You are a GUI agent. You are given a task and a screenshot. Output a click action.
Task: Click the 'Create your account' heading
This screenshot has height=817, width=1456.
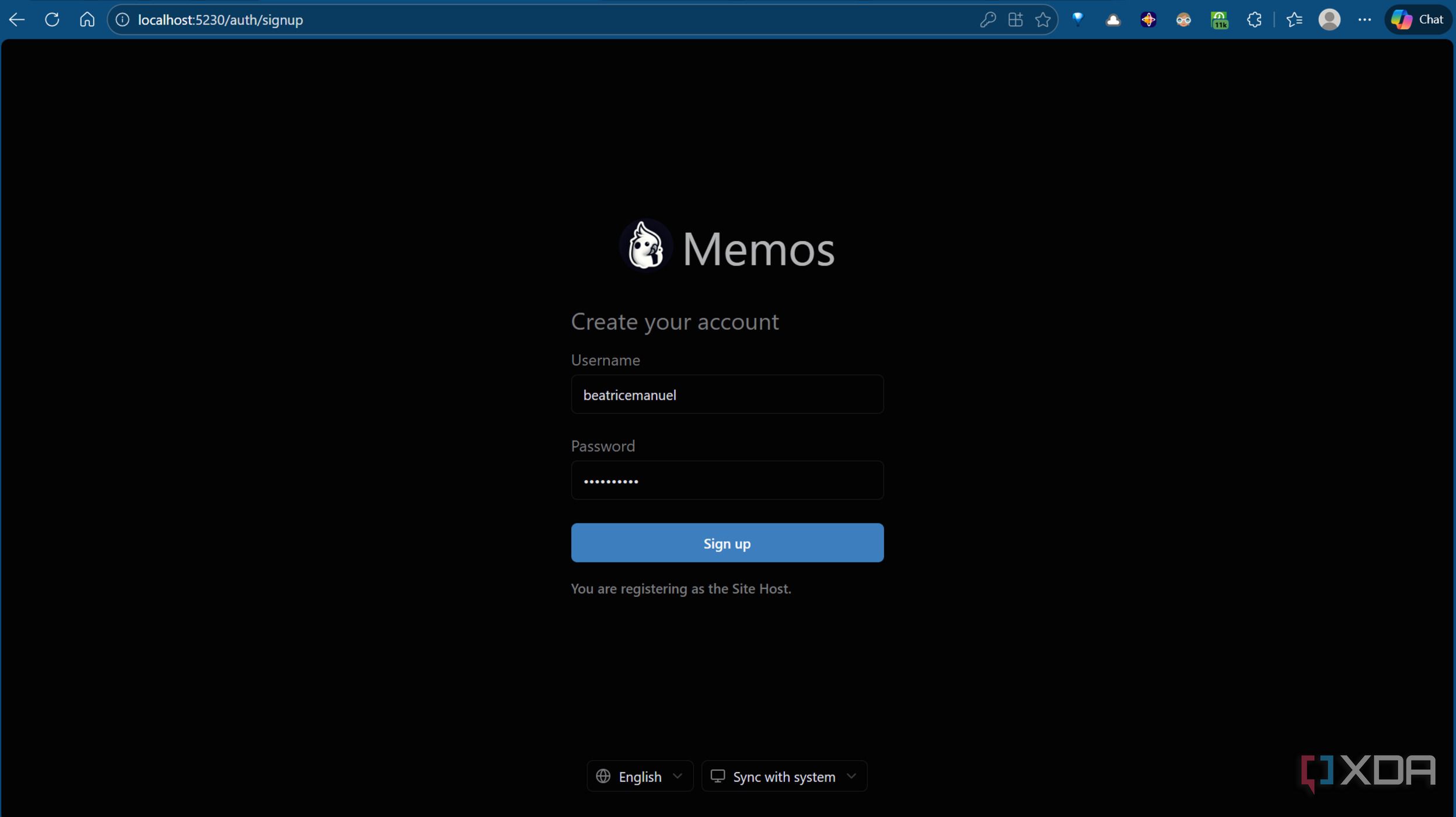pyautogui.click(x=675, y=322)
